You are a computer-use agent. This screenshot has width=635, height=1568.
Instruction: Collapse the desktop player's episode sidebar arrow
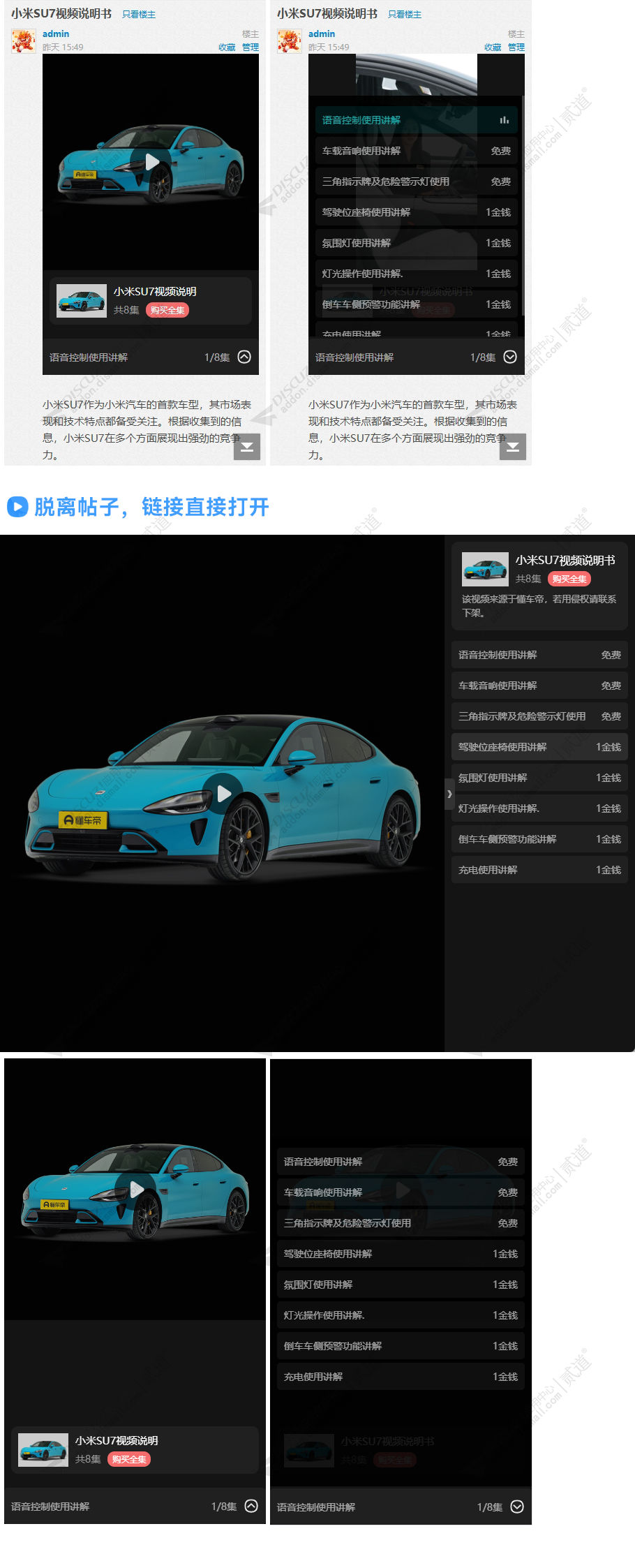click(x=449, y=794)
